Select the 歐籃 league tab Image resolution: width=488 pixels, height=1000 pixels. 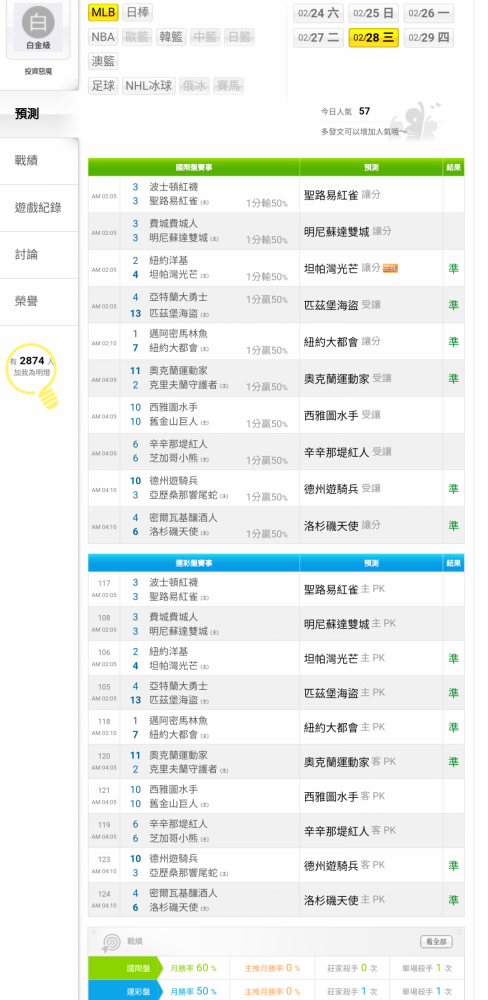(137, 37)
